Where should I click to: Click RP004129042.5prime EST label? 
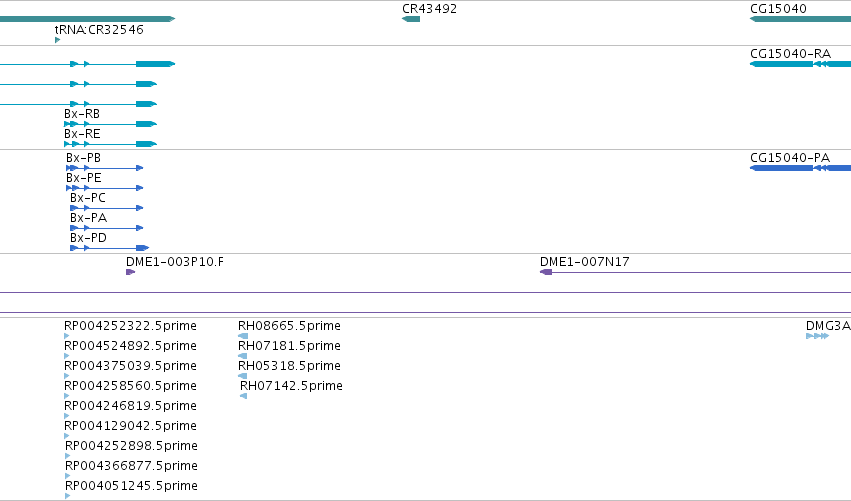point(130,426)
